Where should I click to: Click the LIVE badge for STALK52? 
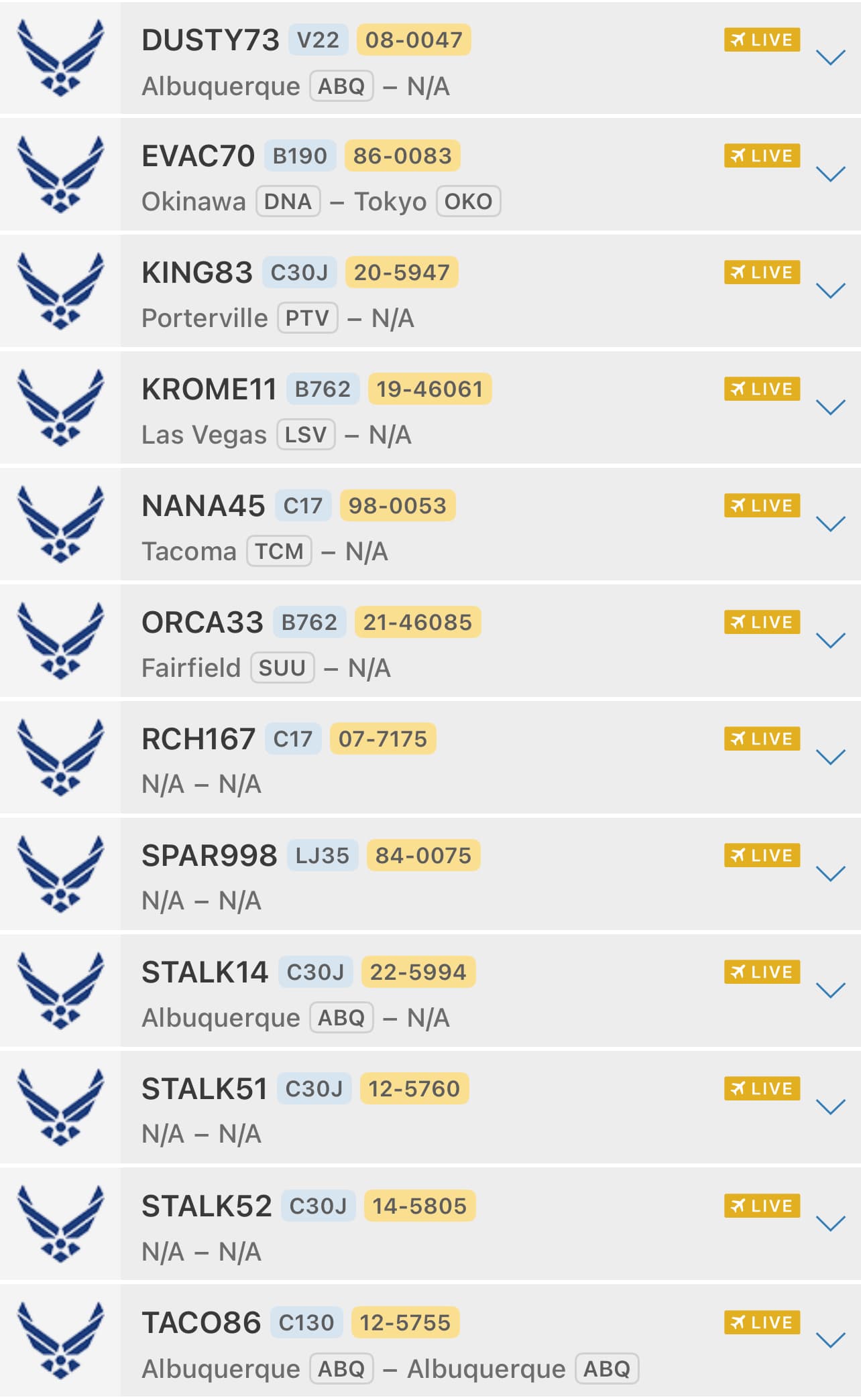(762, 1206)
